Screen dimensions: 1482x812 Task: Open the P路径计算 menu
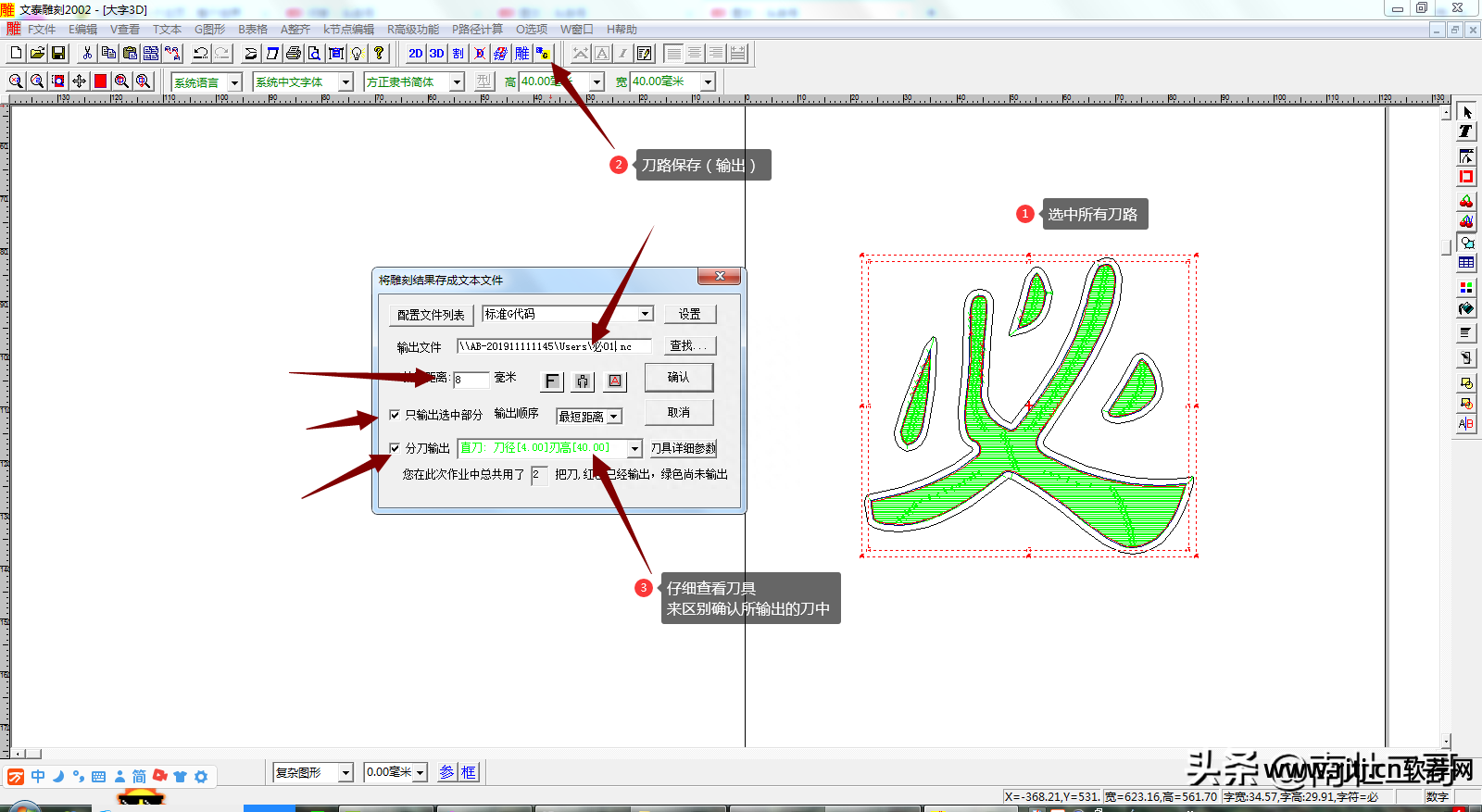pos(477,30)
